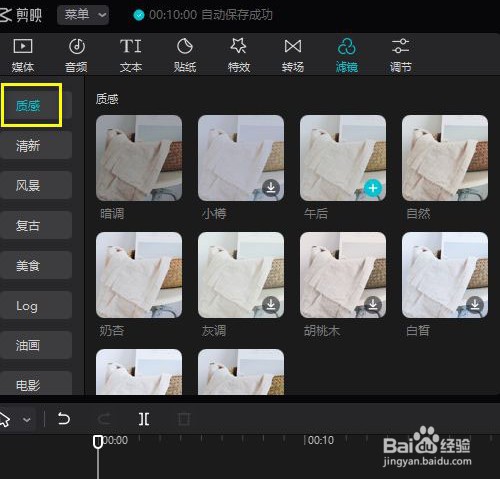Click the 剪映 app logo
The width and height of the screenshot is (500, 479).
click(21, 15)
